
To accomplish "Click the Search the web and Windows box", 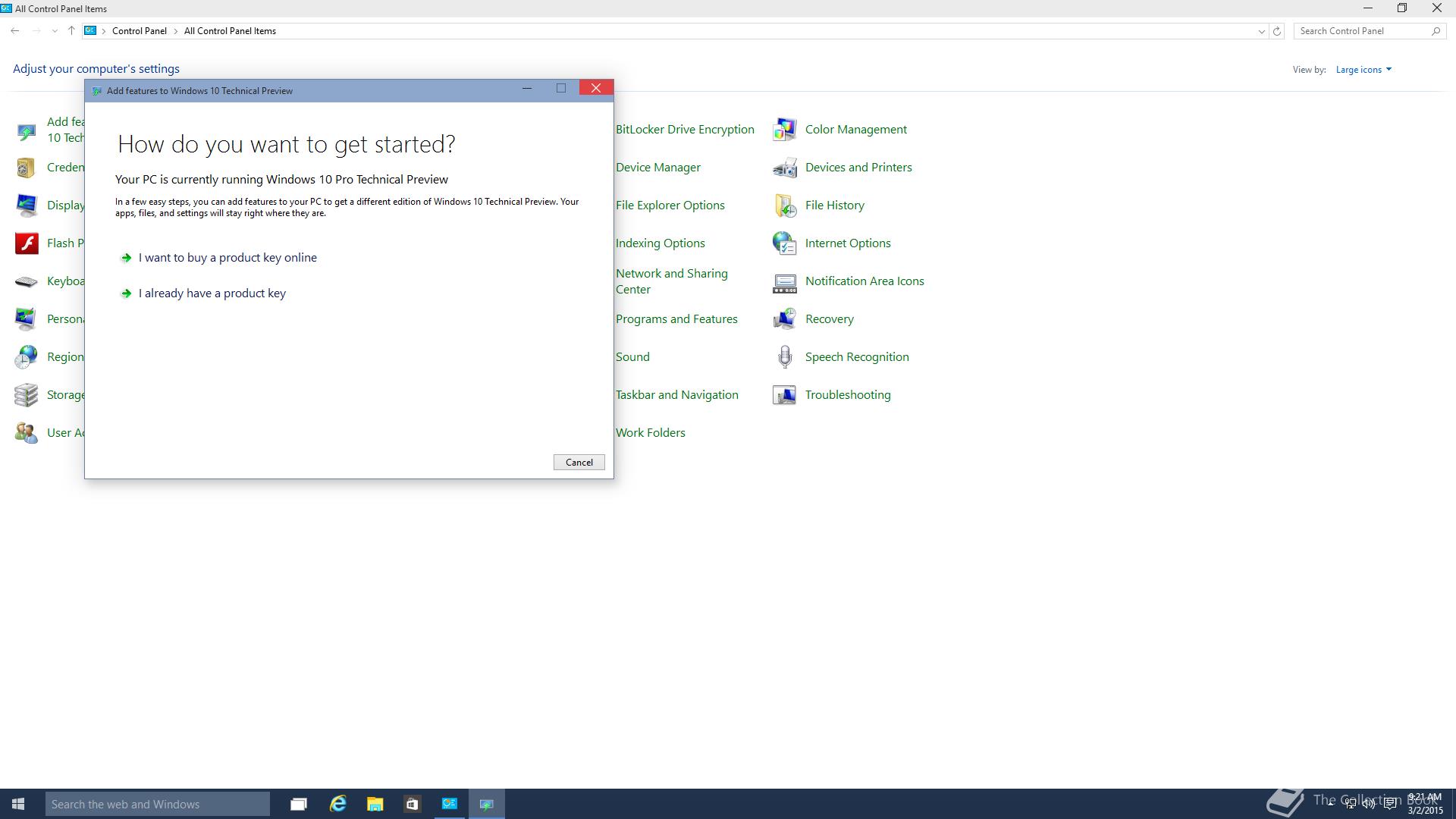I will (x=158, y=804).
